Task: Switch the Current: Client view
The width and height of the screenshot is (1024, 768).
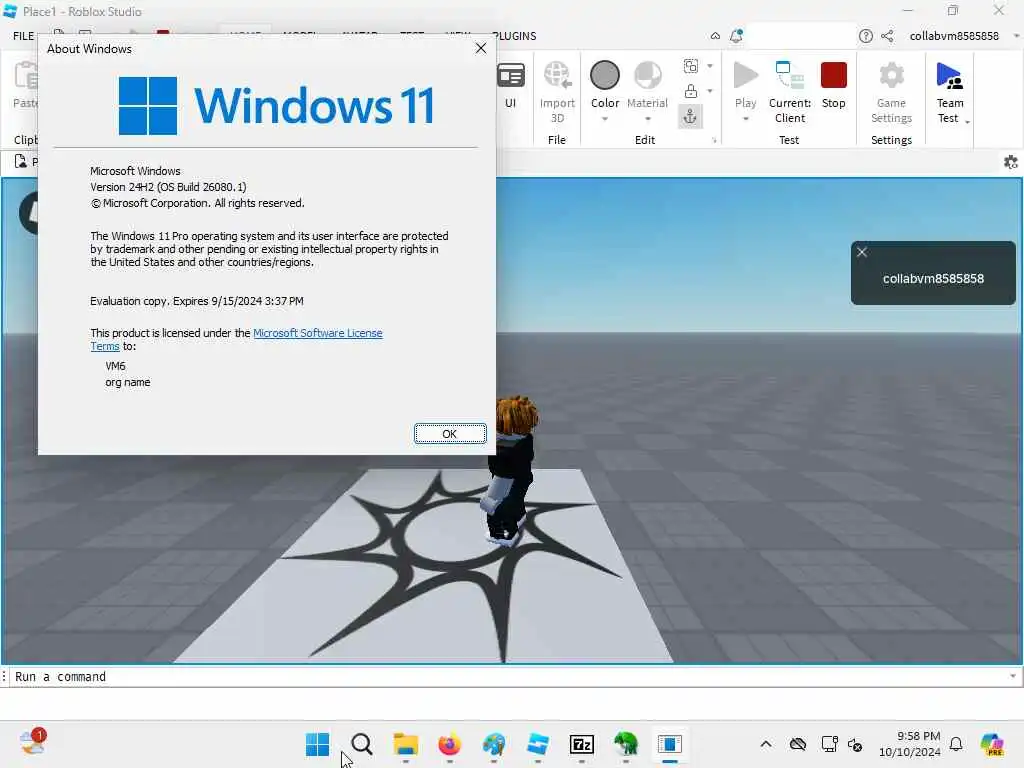Action: (x=790, y=91)
